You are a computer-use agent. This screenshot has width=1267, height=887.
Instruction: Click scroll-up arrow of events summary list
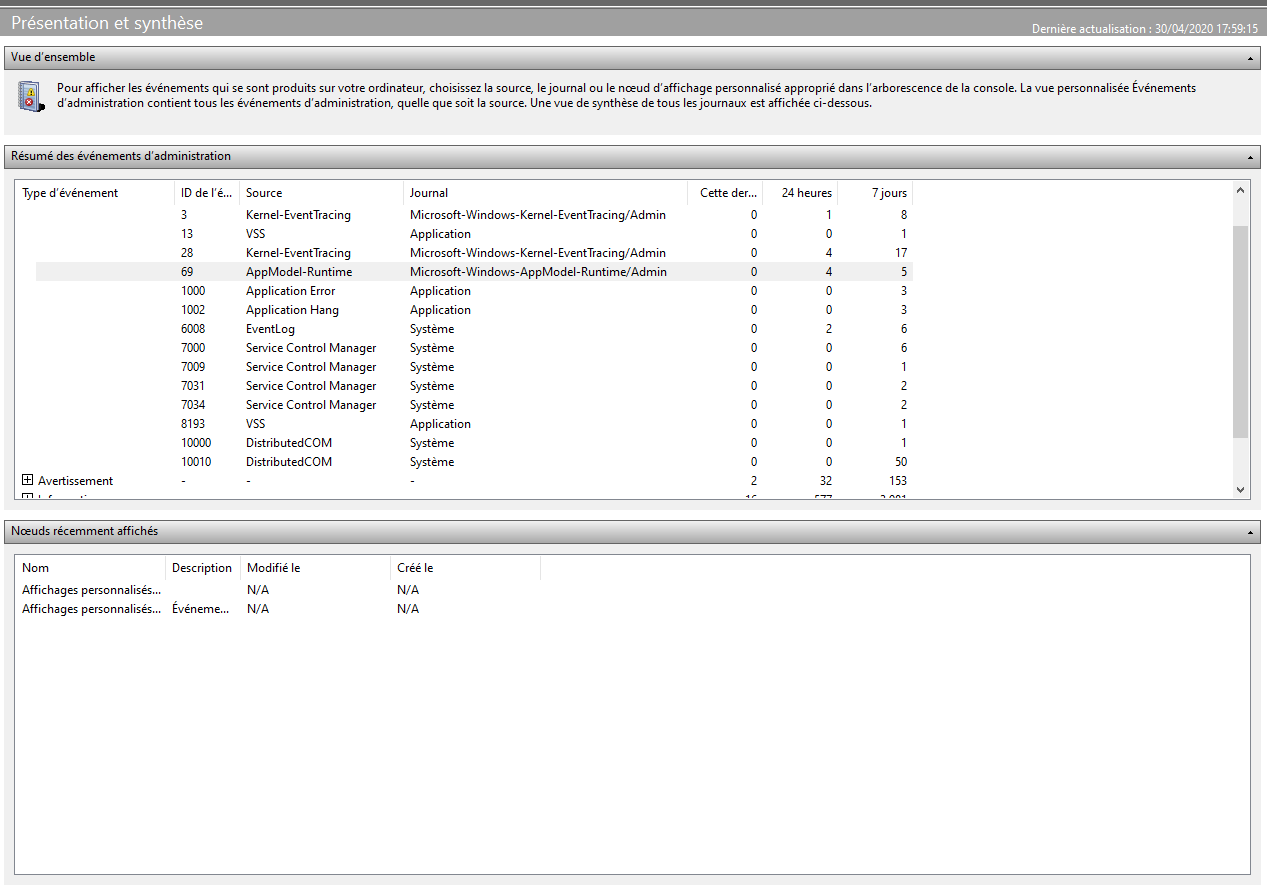(x=1241, y=190)
